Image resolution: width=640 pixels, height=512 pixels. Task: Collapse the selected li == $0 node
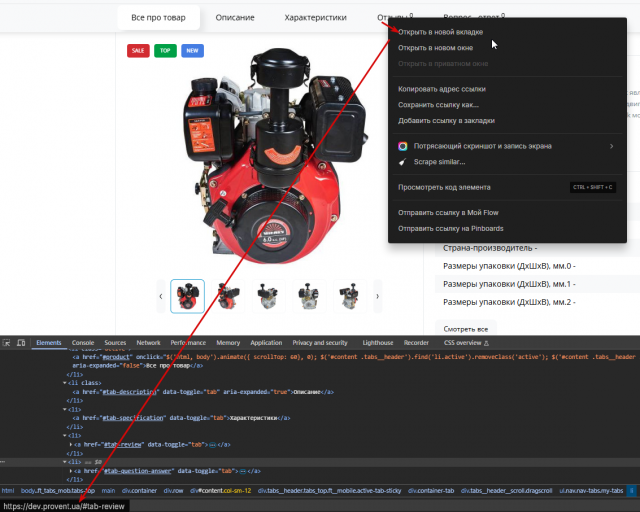64,462
